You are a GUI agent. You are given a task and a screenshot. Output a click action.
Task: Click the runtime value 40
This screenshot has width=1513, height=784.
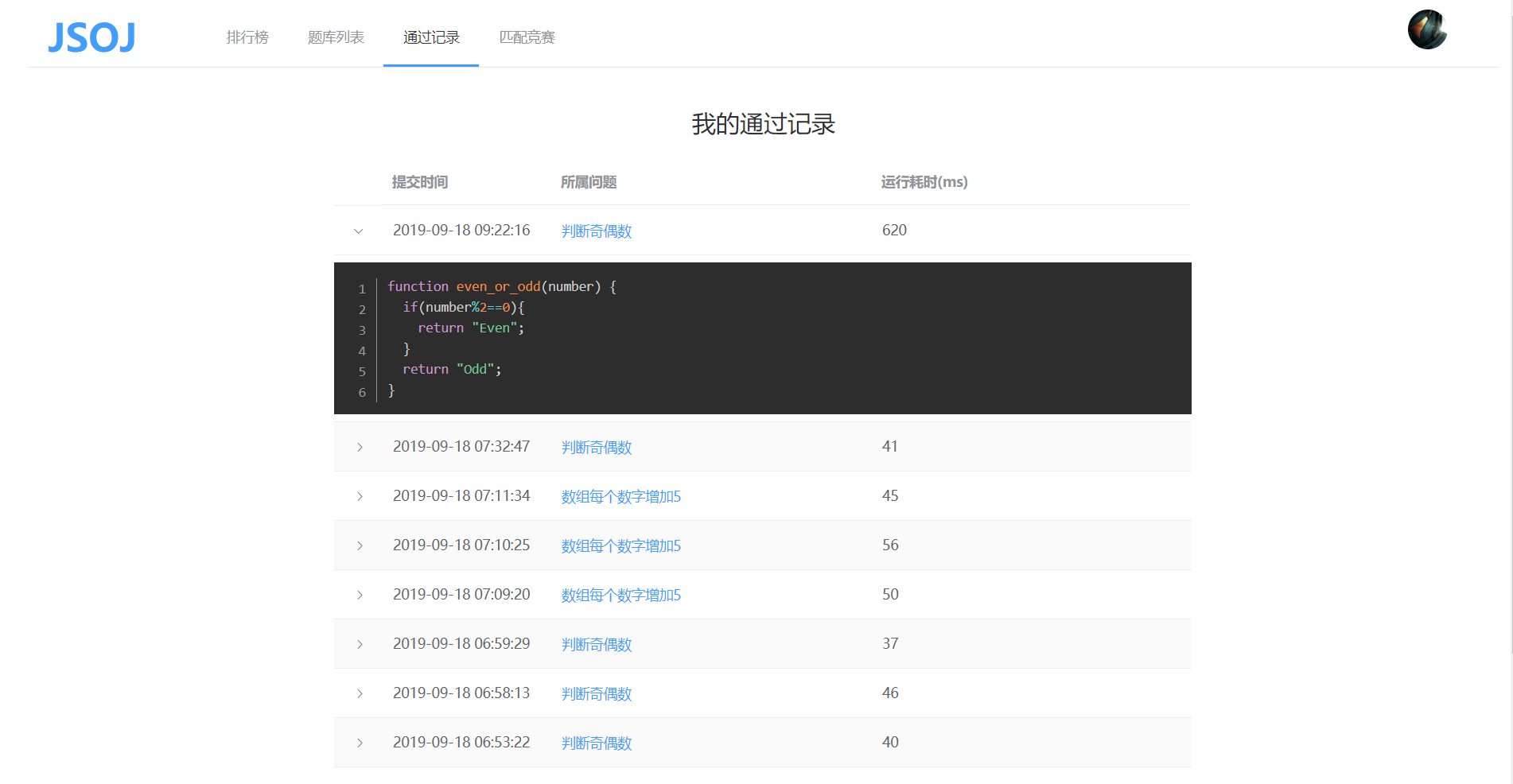click(890, 742)
